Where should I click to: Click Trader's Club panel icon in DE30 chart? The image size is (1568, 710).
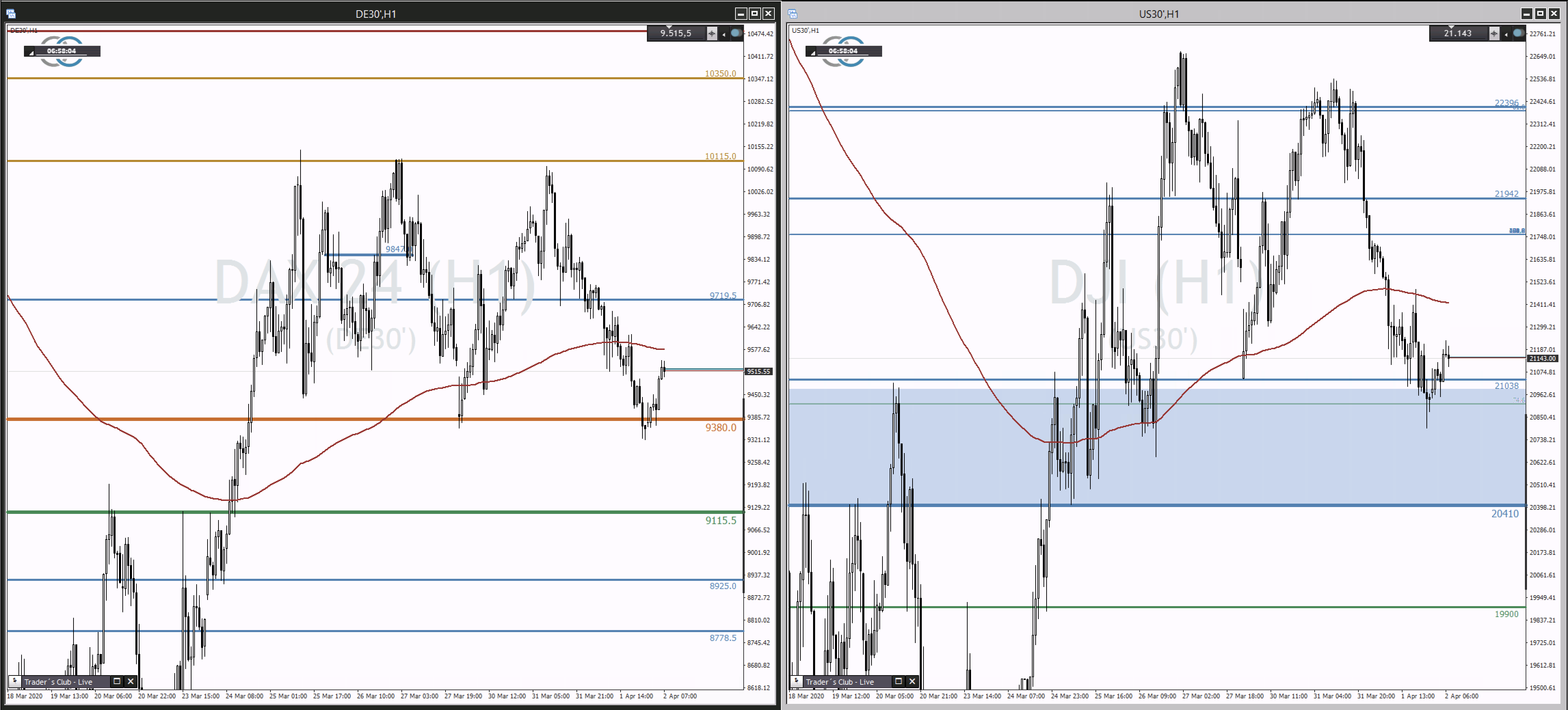click(15, 681)
